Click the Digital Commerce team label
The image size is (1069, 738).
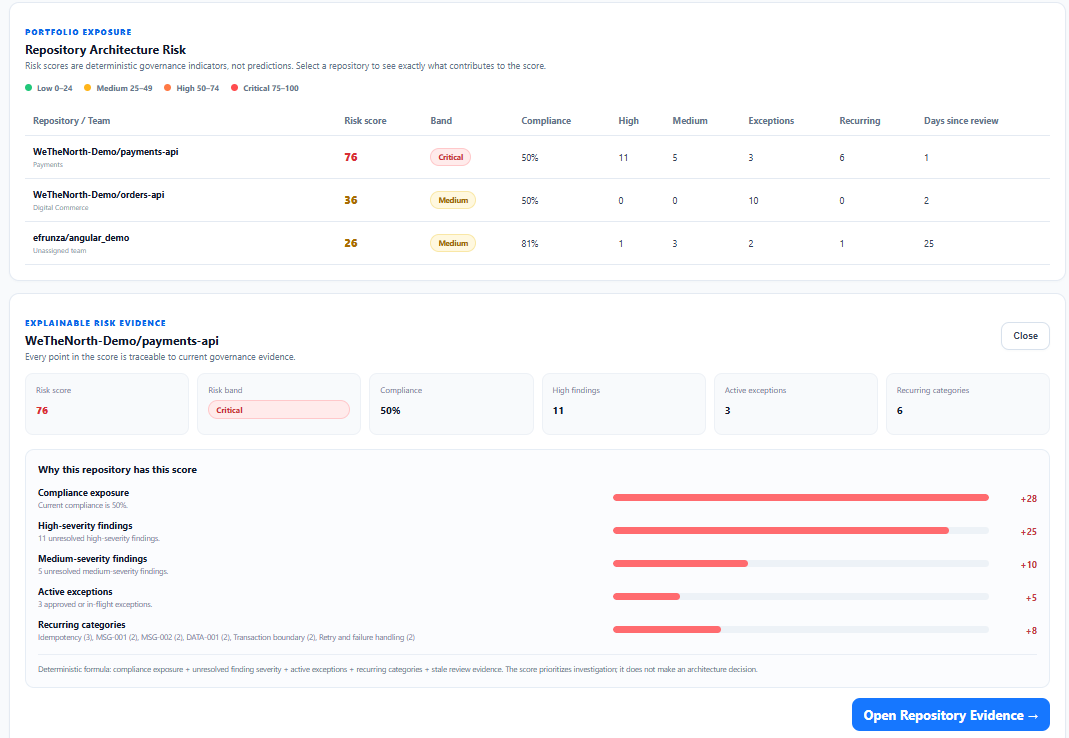[61, 207]
